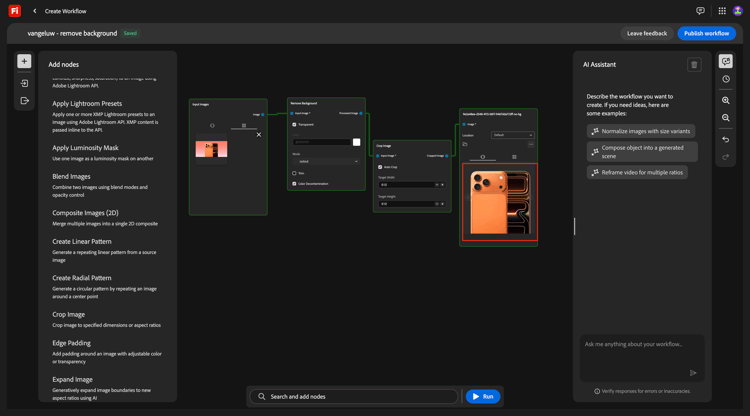
Task: Open the Location dropdown set to Default
Action: [x=512, y=135]
